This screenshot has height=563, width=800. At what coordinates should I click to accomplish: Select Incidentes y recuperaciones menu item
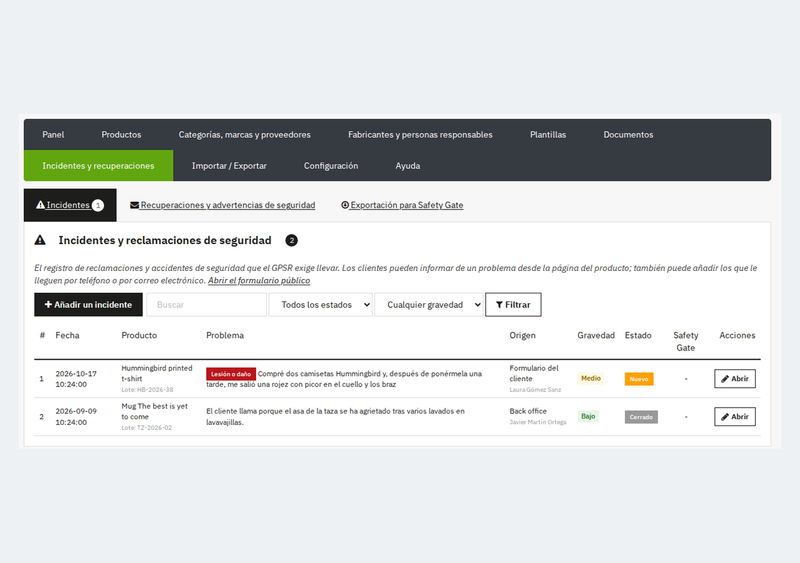(x=98, y=166)
